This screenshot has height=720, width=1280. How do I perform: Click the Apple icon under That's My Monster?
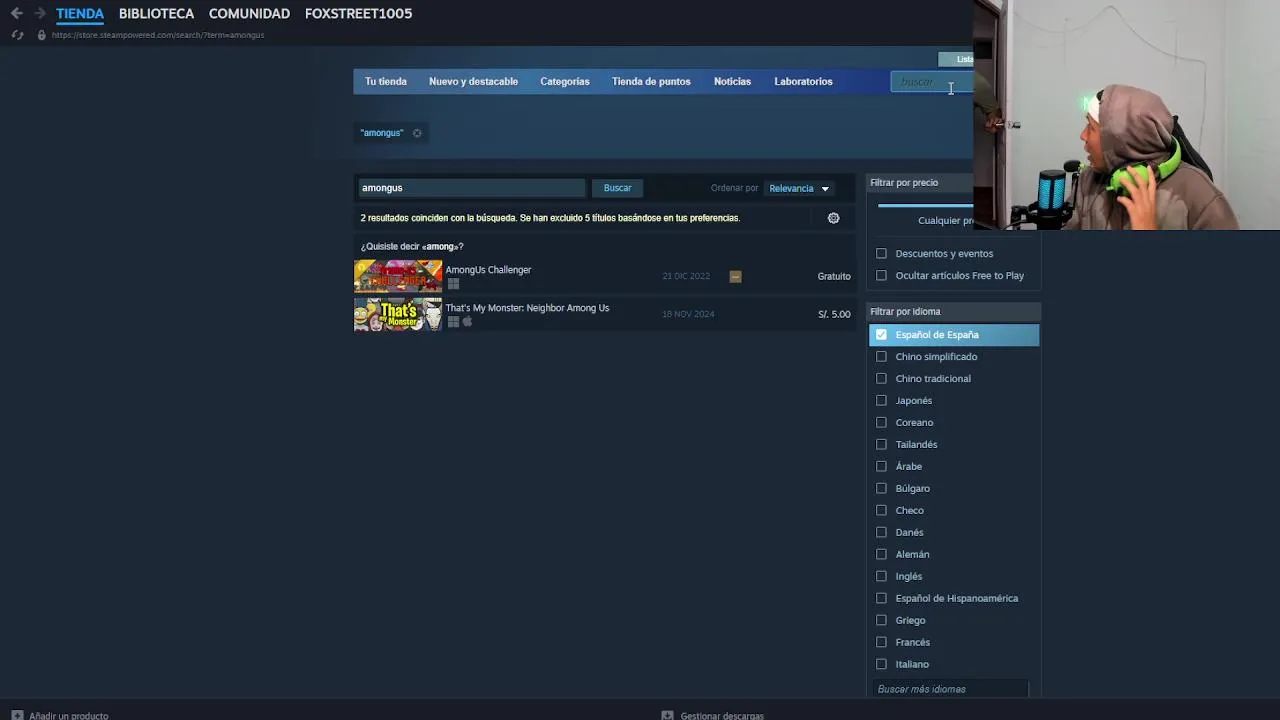467,322
